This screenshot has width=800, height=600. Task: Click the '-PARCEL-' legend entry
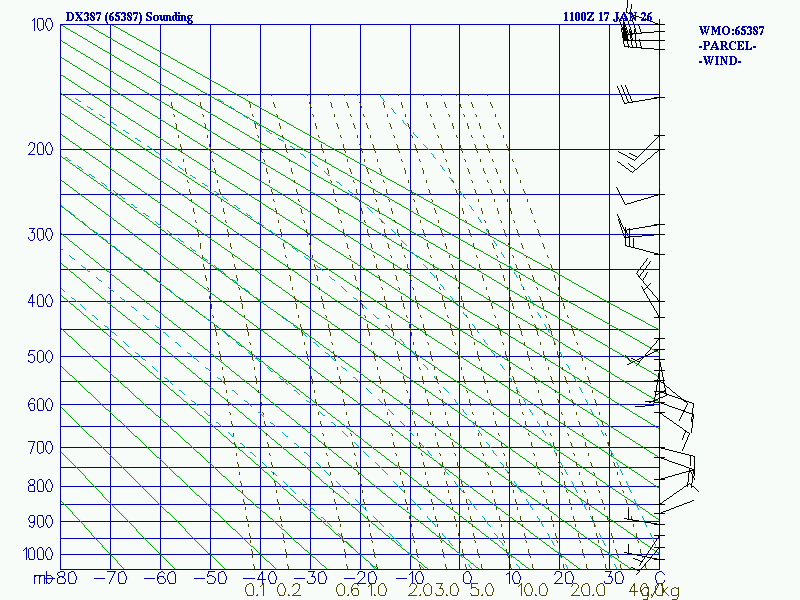click(727, 46)
